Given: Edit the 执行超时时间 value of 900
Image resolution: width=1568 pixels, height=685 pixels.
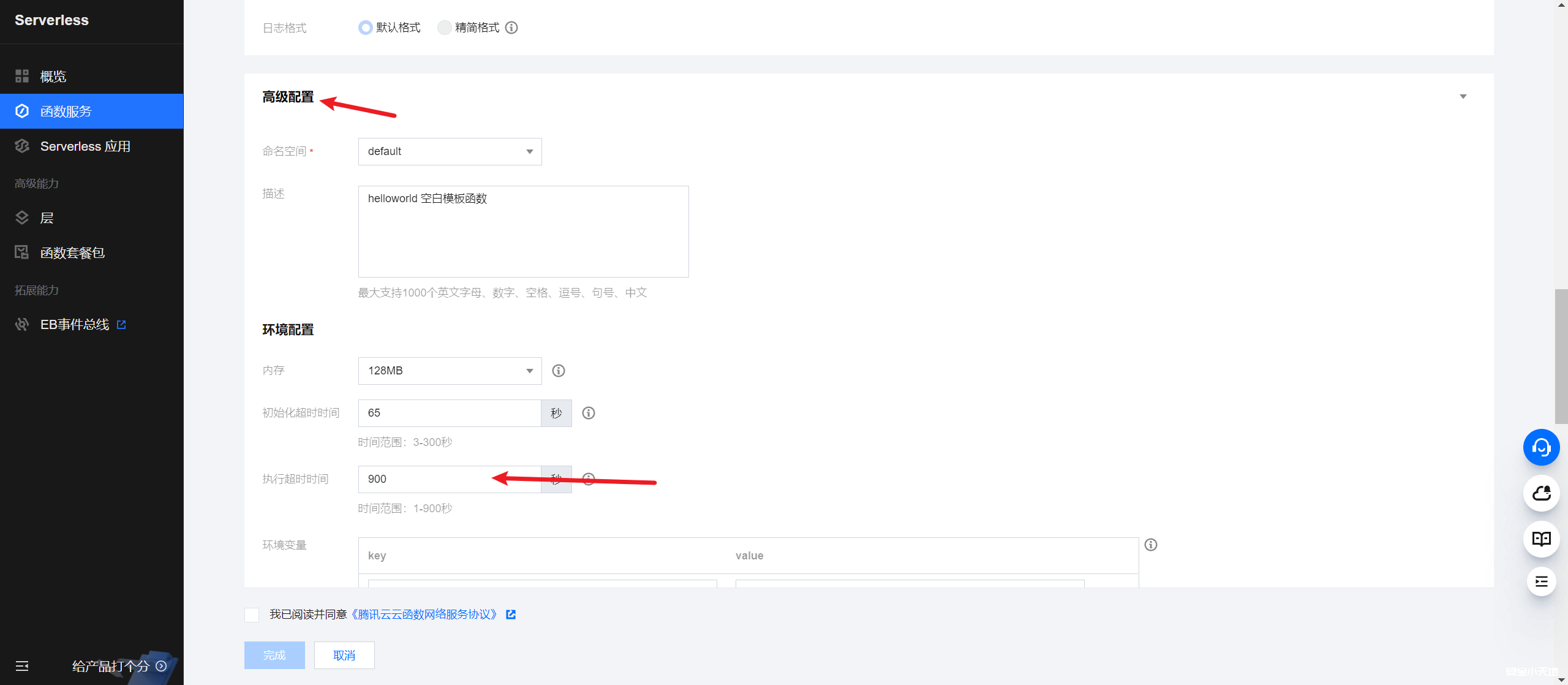Looking at the screenshot, I should [429, 479].
